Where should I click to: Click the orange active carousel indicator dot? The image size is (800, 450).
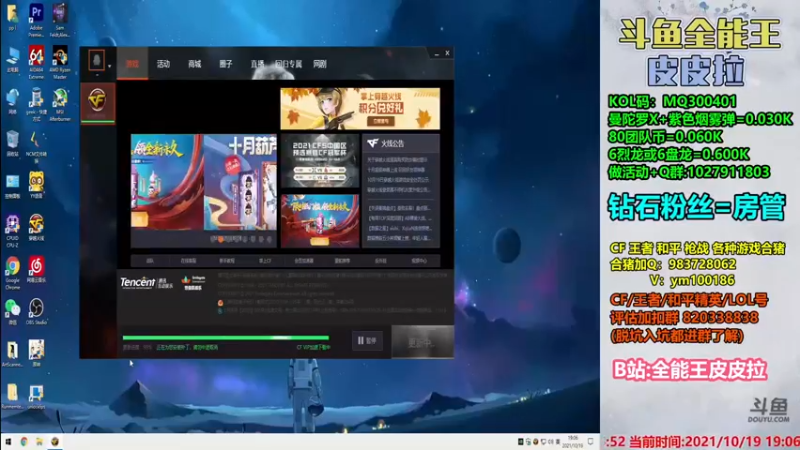(x=220, y=239)
